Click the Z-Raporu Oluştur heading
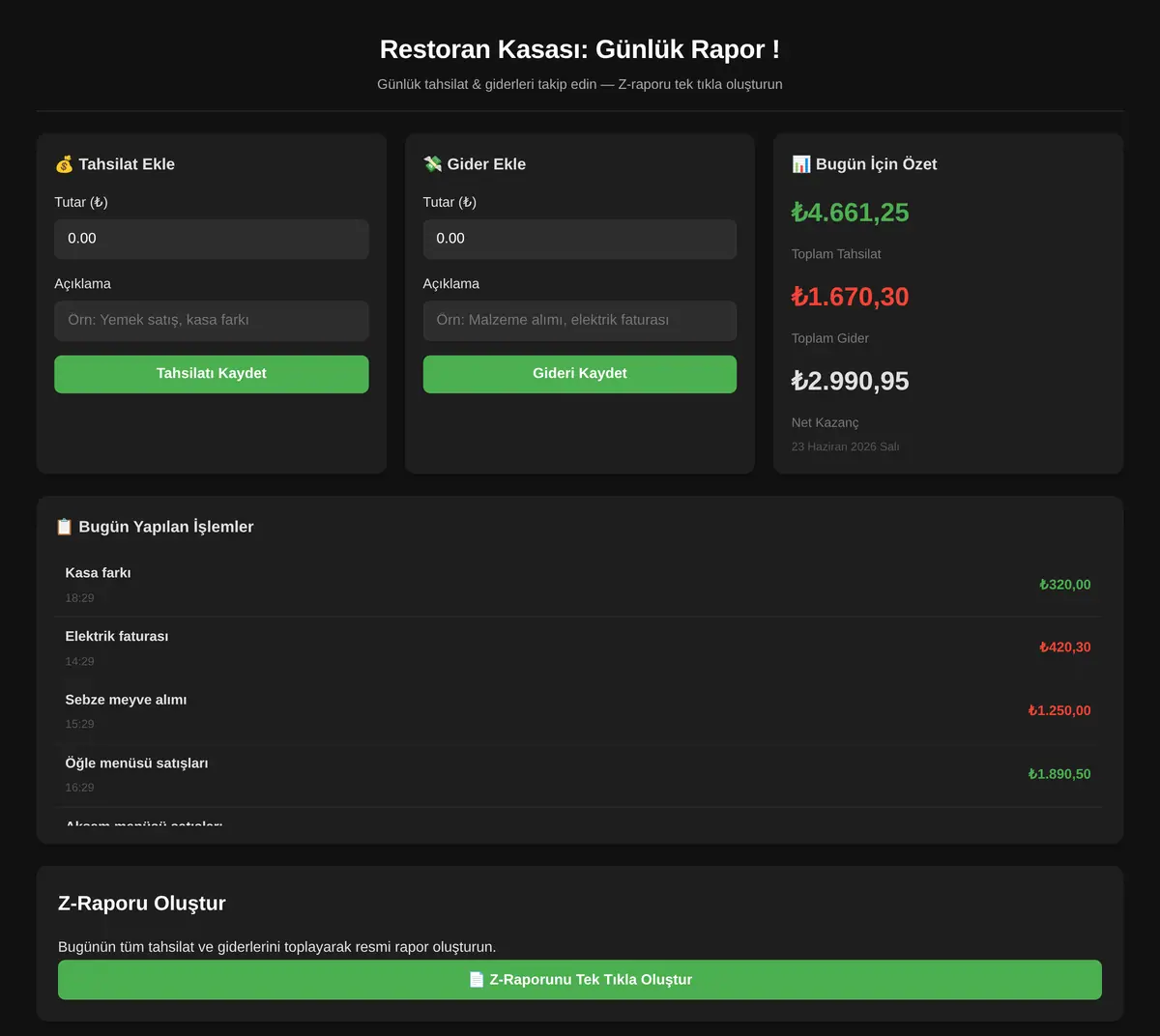The image size is (1160, 1036). tap(142, 904)
